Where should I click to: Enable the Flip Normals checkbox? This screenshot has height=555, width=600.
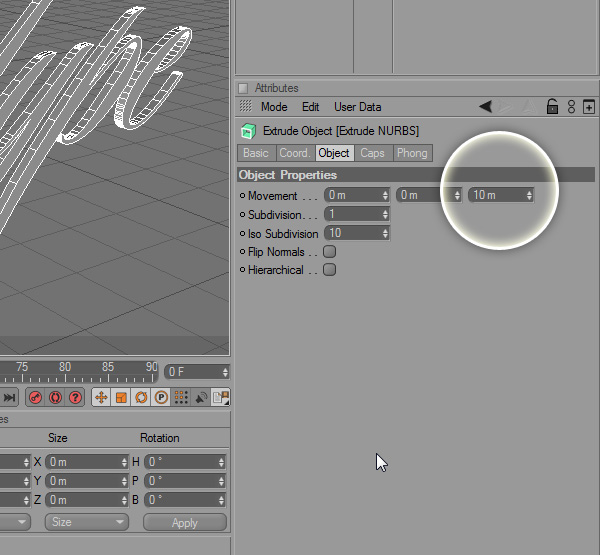[329, 252]
